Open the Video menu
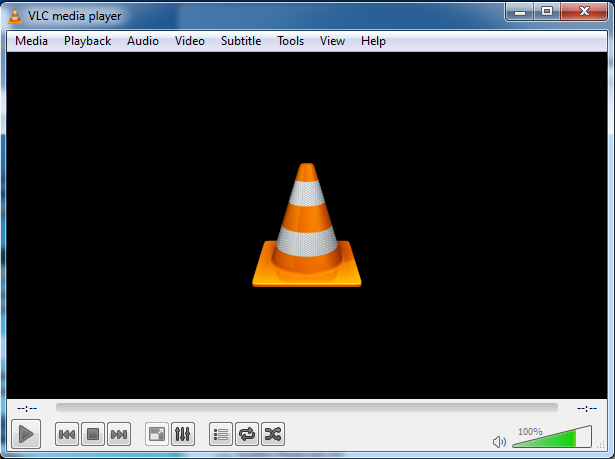The height and width of the screenshot is (459, 615). click(190, 41)
